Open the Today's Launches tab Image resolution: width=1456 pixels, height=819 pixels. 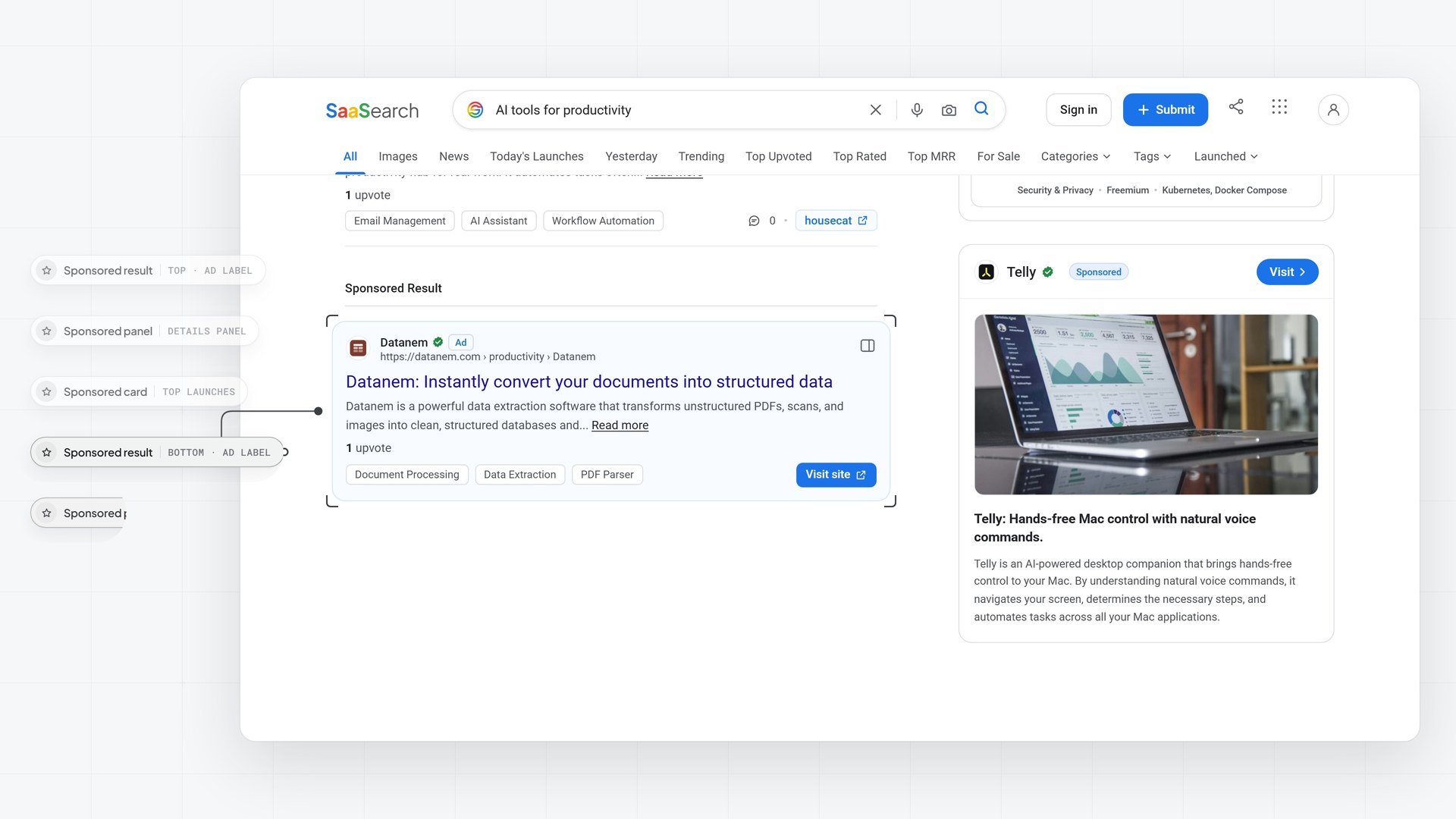point(537,156)
